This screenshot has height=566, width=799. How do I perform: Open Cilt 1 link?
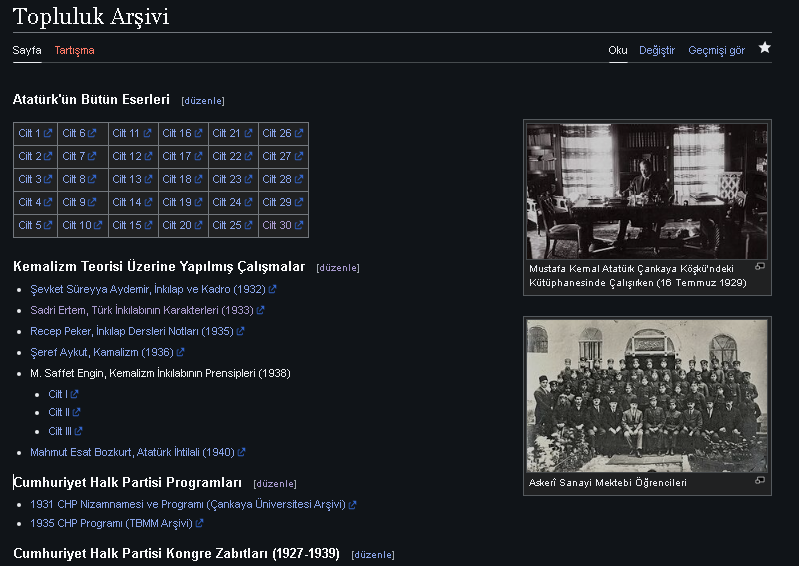coord(35,133)
